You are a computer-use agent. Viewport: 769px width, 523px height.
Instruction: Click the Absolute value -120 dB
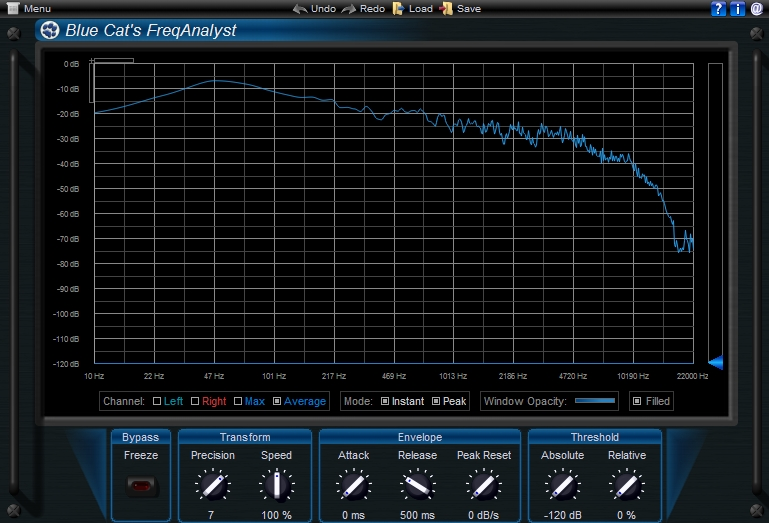pyautogui.click(x=563, y=515)
